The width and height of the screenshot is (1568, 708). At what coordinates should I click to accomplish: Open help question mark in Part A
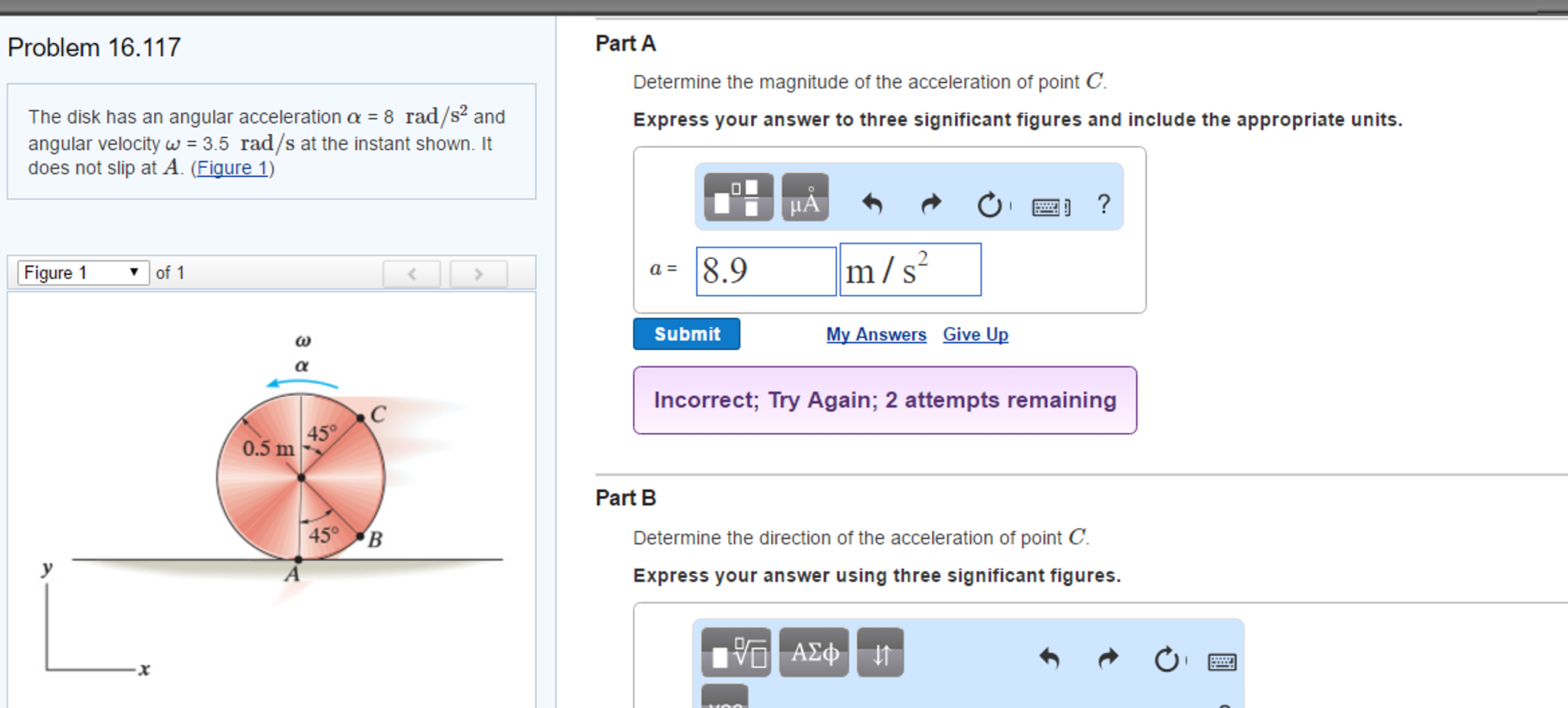tap(1104, 203)
